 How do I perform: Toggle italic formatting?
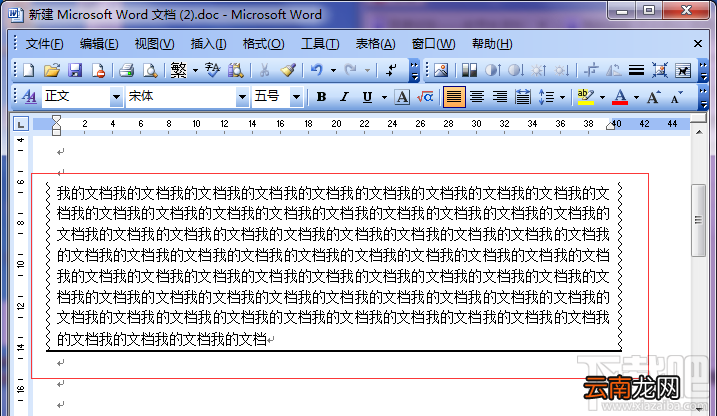click(x=344, y=96)
